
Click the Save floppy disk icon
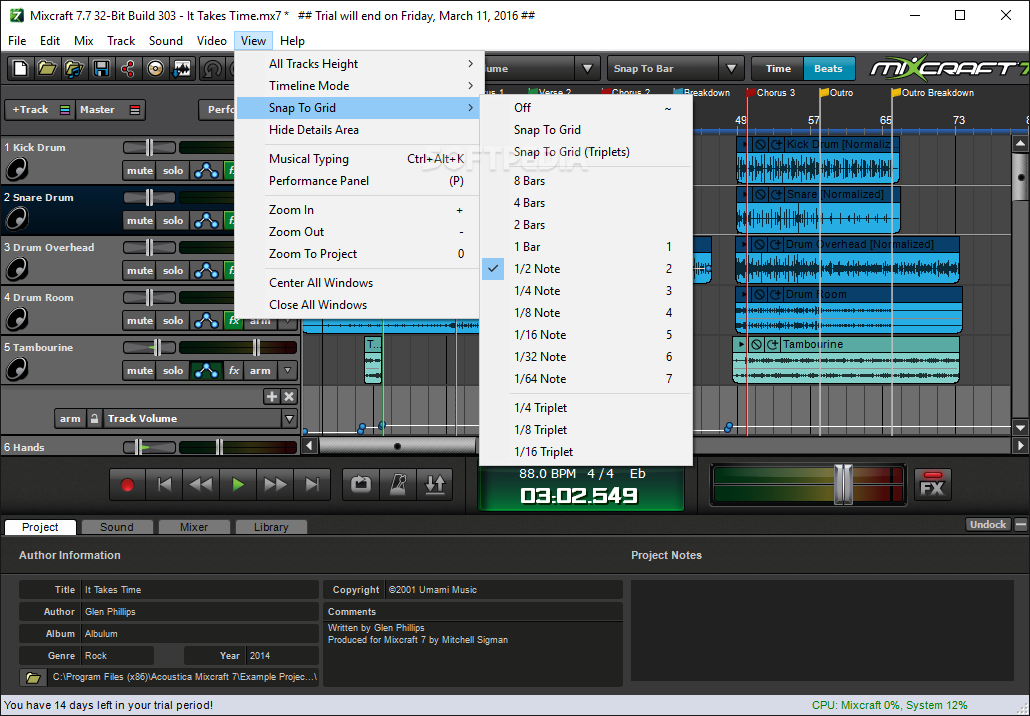pos(101,68)
